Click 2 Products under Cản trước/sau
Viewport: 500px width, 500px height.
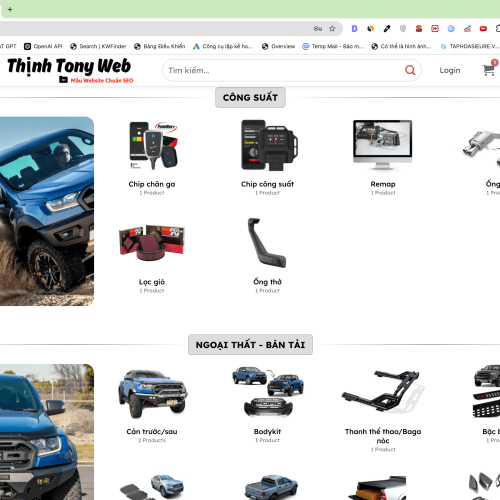tap(152, 440)
